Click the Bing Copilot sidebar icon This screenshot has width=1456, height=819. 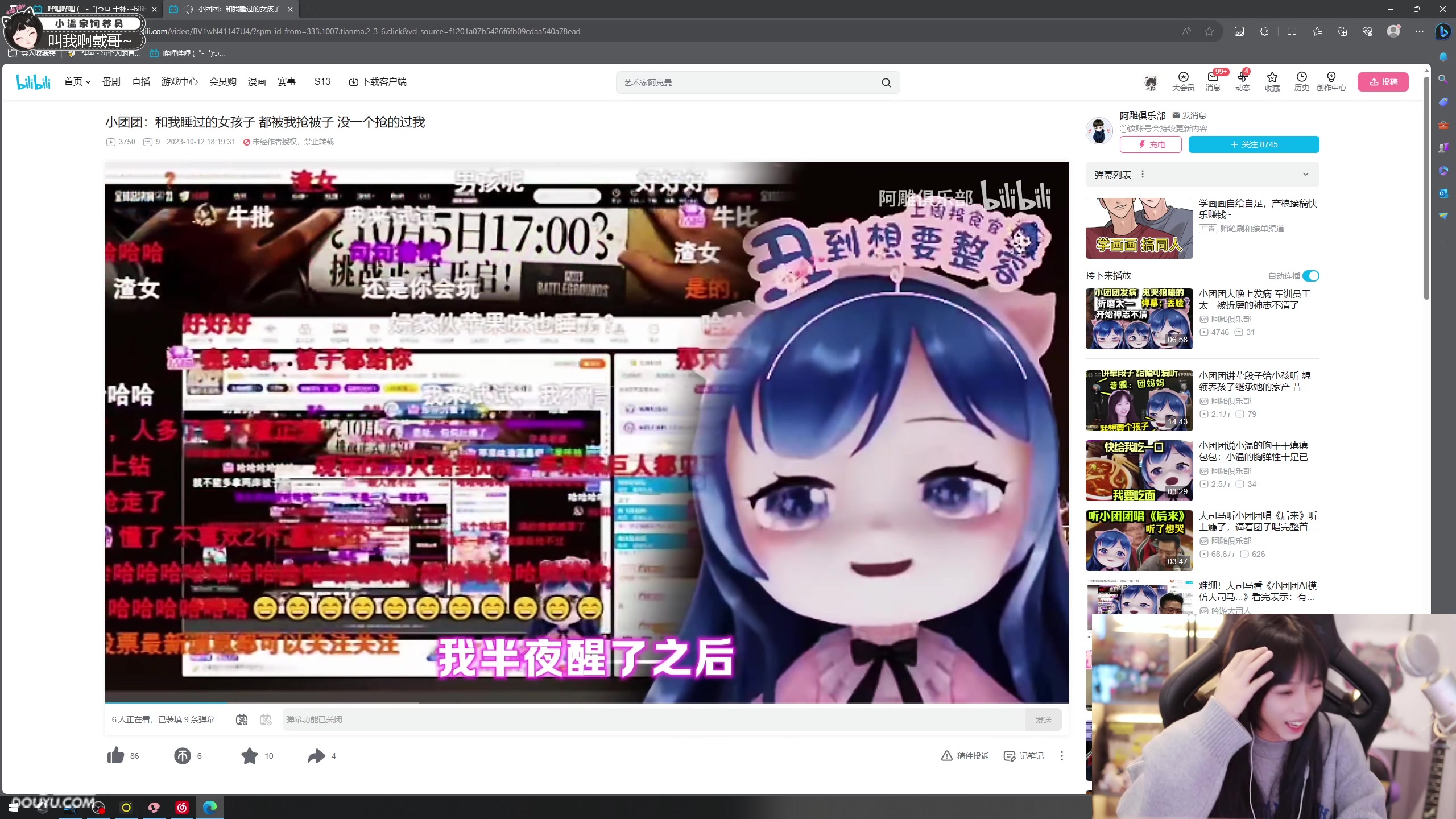coord(1443,31)
